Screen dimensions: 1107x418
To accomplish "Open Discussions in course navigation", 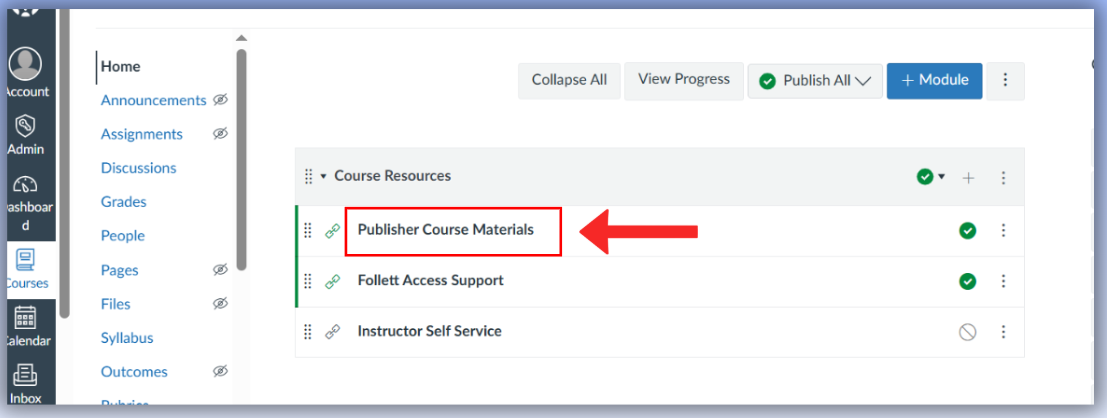I will click(138, 168).
